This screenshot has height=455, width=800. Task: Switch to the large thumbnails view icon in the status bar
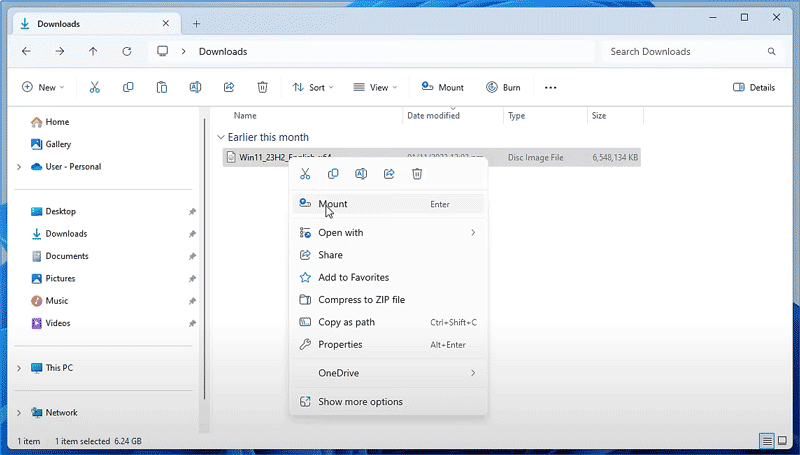pos(782,441)
